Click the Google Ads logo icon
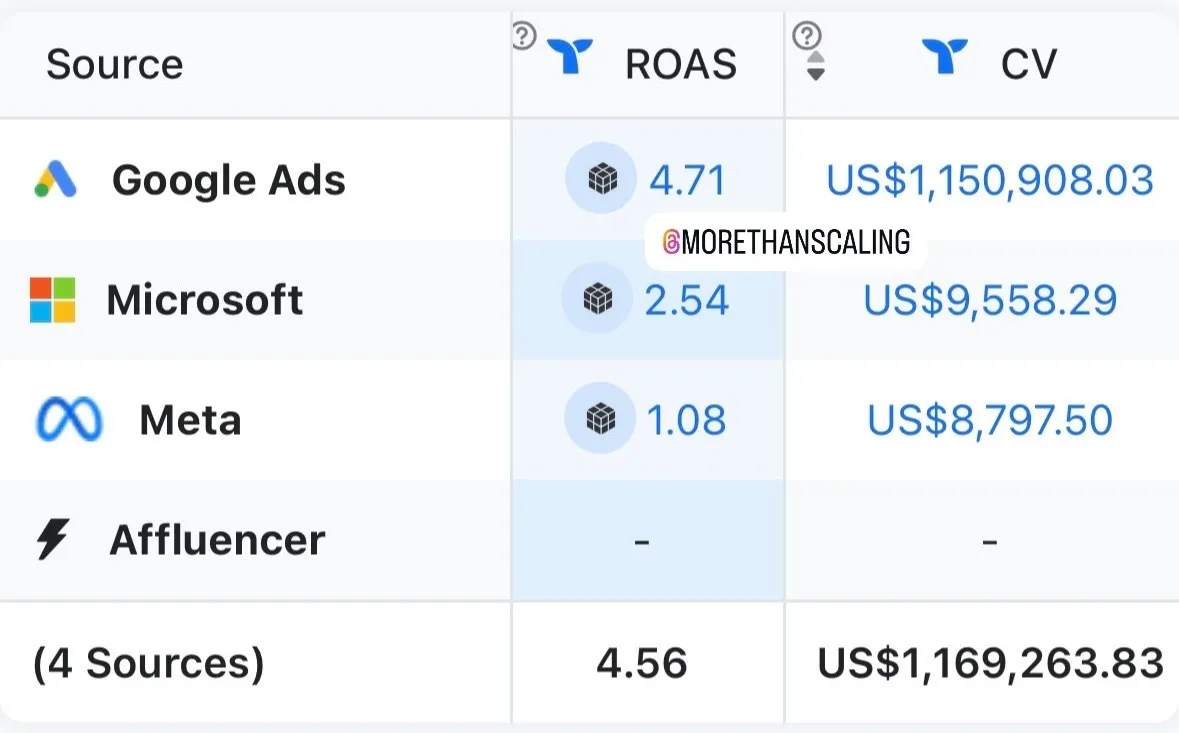This screenshot has width=1179, height=733. point(56,180)
